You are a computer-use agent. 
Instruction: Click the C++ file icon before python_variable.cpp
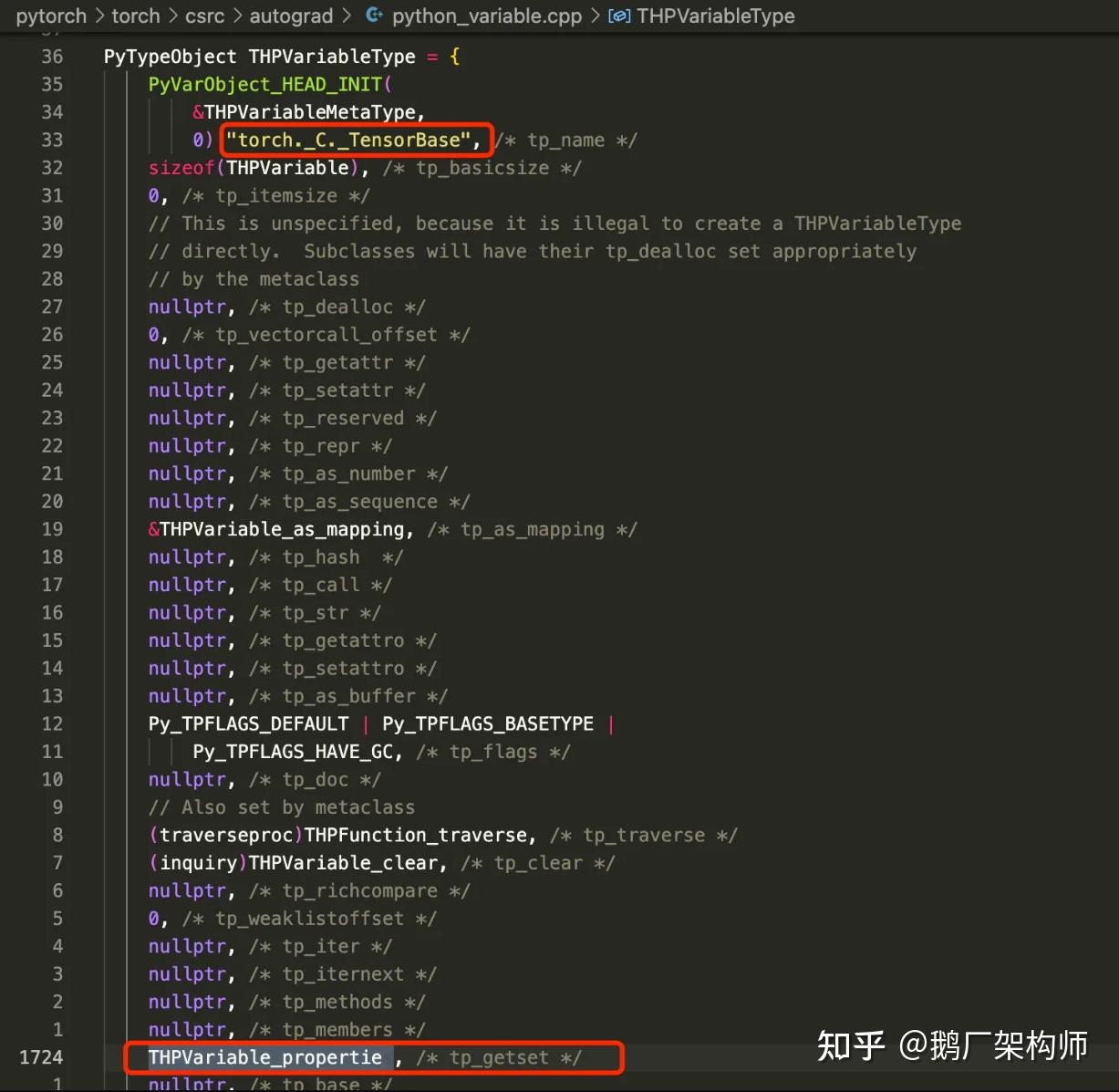coord(374,16)
